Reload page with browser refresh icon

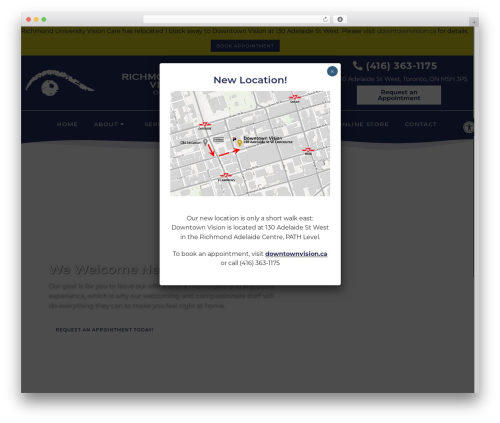(x=325, y=19)
